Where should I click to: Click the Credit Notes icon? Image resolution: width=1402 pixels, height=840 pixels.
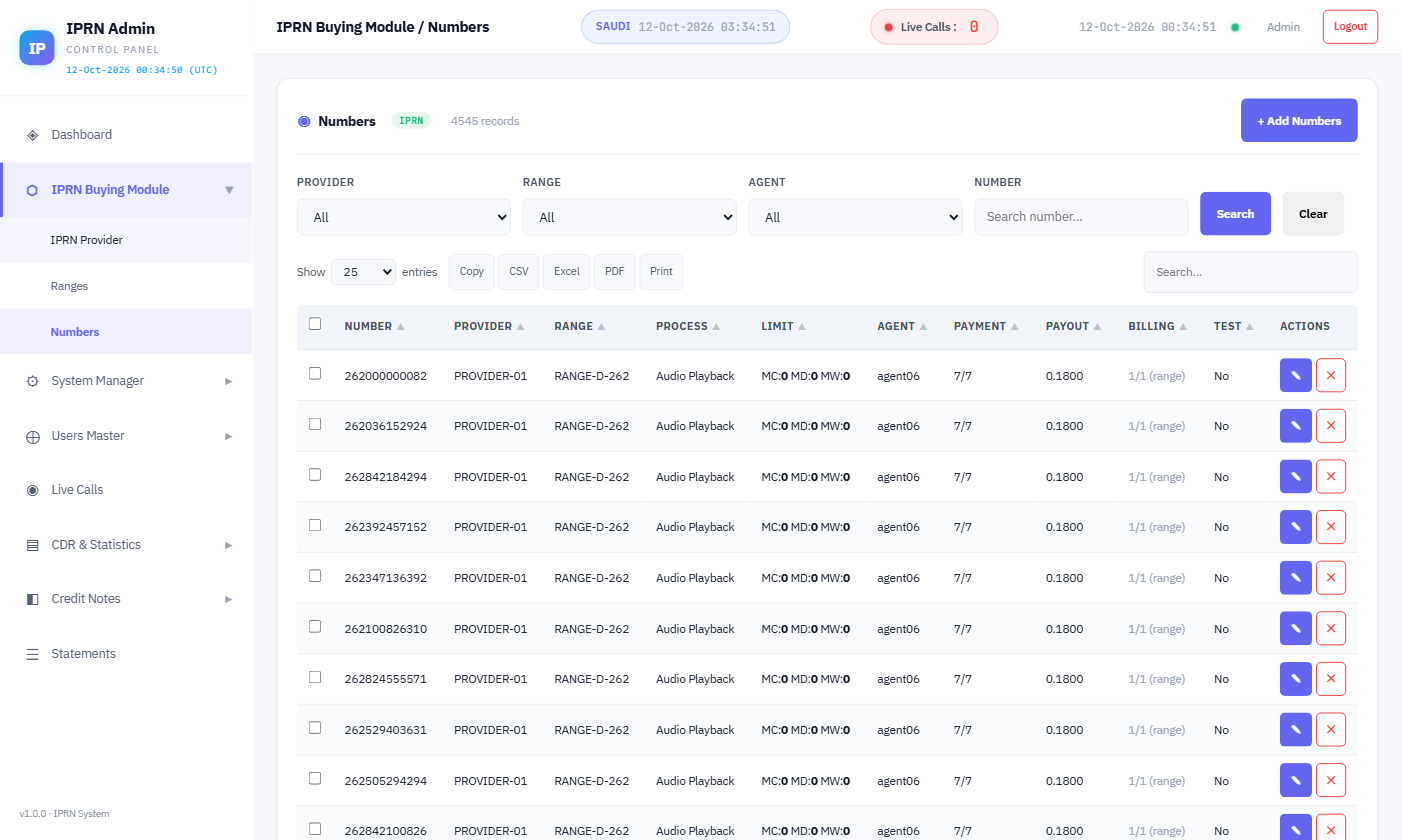click(32, 599)
